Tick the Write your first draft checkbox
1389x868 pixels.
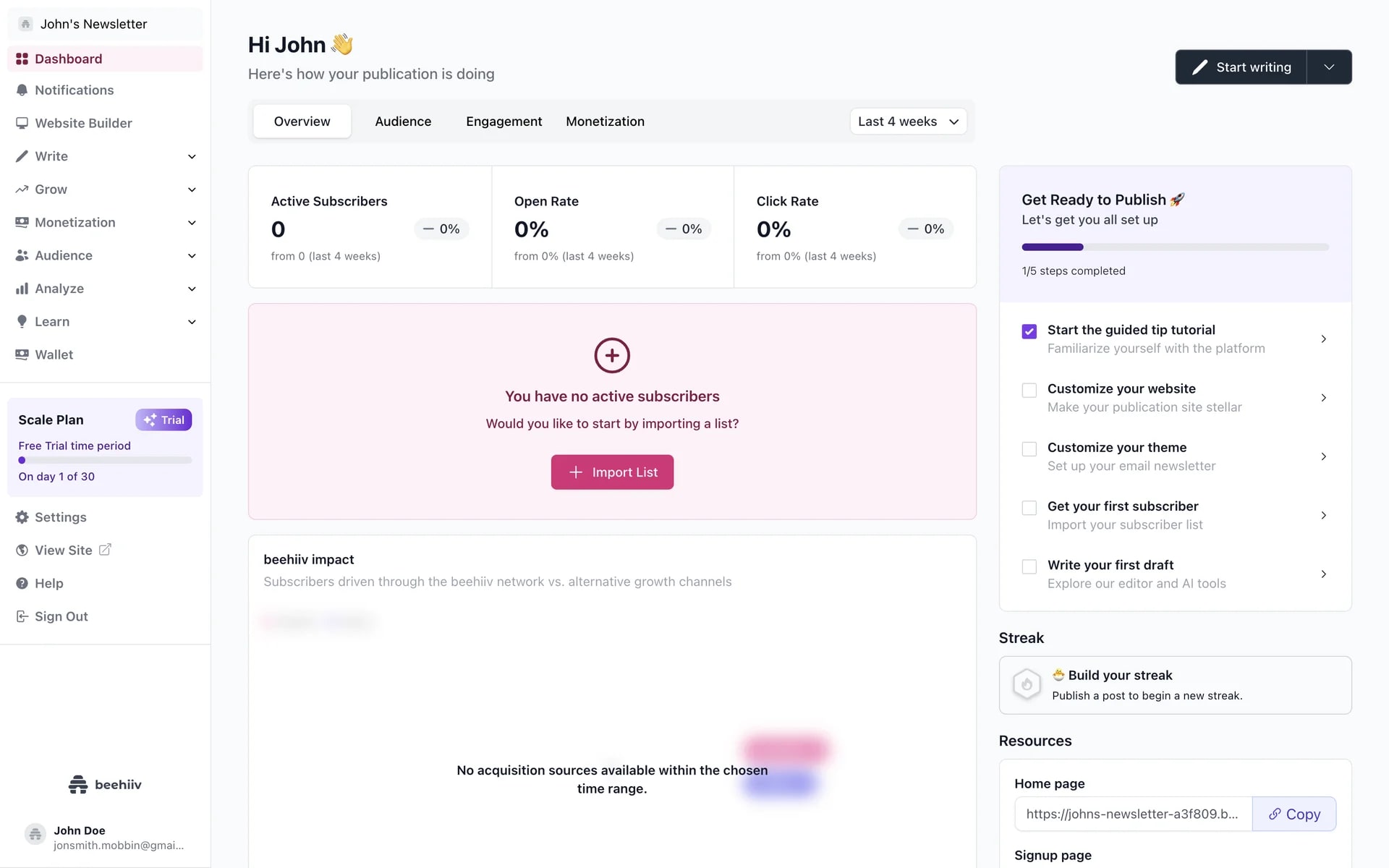1029,566
